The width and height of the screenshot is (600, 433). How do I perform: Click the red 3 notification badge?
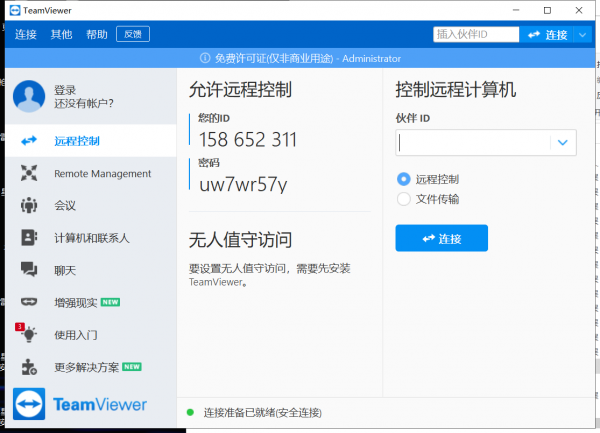click(x=20, y=327)
